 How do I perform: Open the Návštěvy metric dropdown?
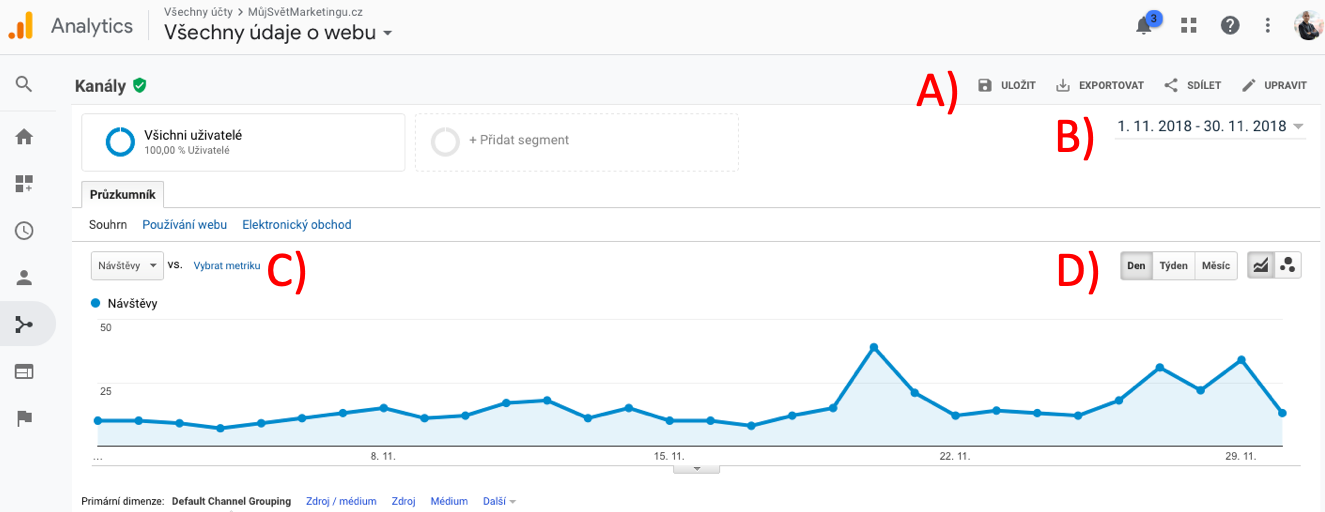[x=127, y=265]
